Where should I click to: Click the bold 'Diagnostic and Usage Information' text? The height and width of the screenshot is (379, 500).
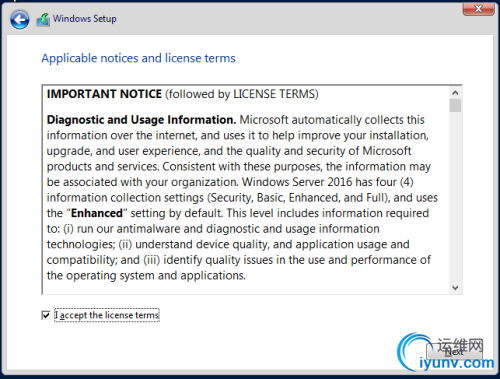tap(141, 120)
